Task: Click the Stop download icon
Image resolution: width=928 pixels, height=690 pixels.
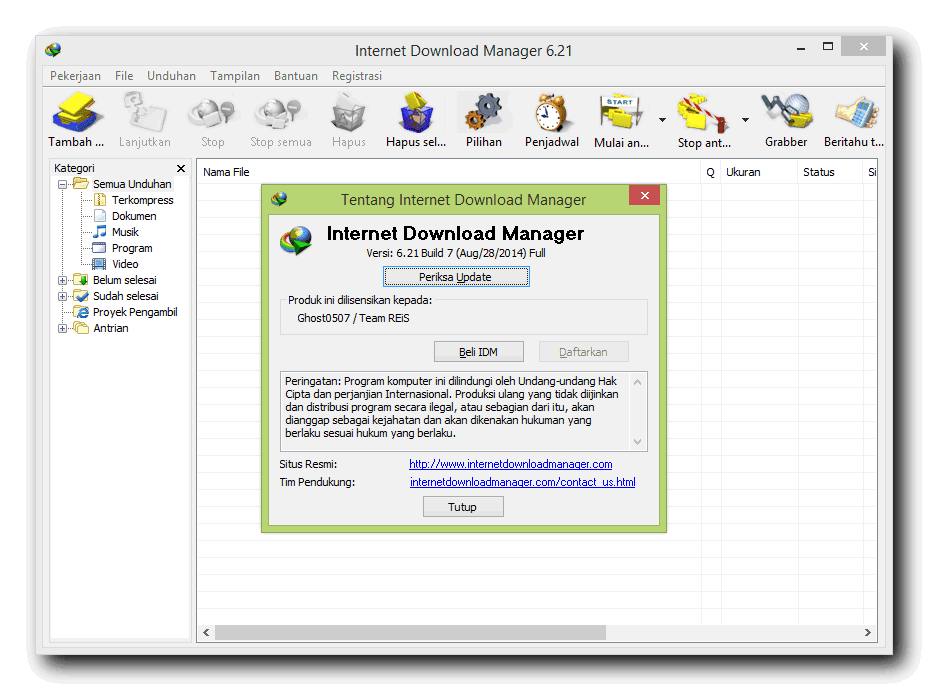Action: 211,110
